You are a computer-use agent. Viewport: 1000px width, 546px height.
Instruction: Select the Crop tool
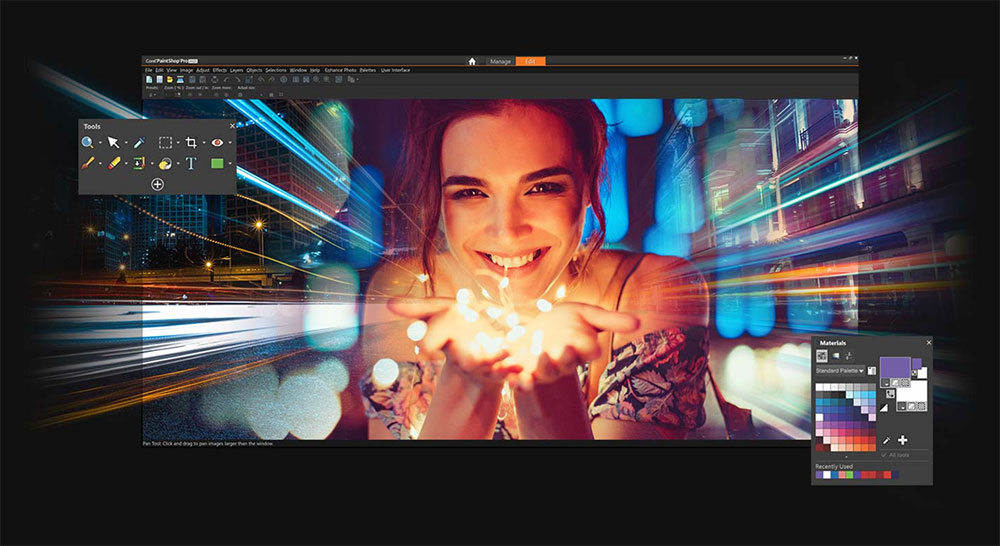191,142
